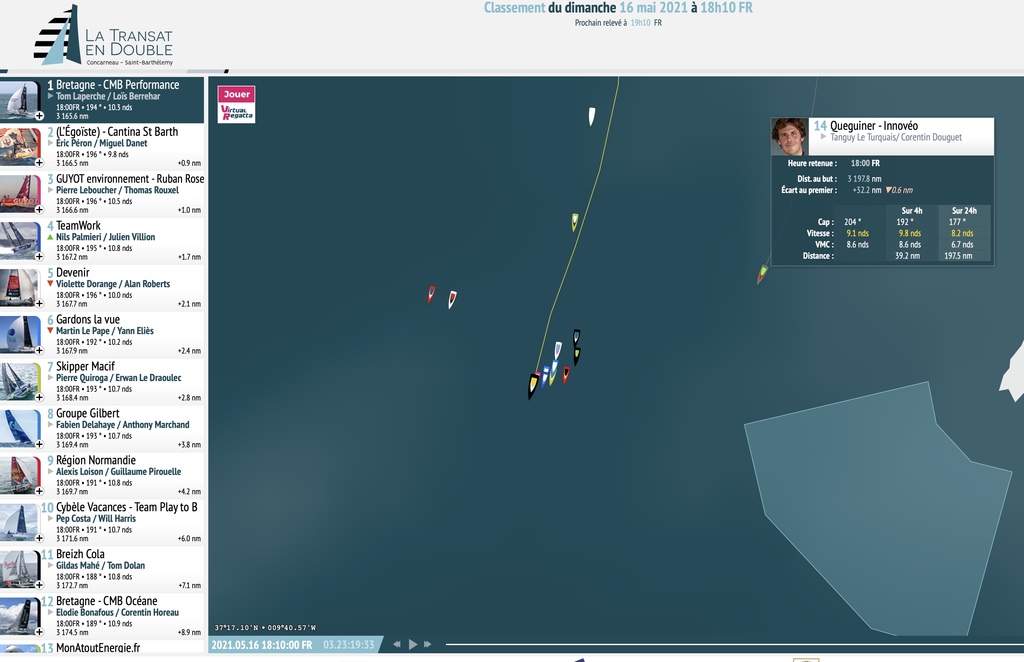Click the plus icon on Breizh Cola thumbnail
The height and width of the screenshot is (662, 1024).
tap(39, 585)
